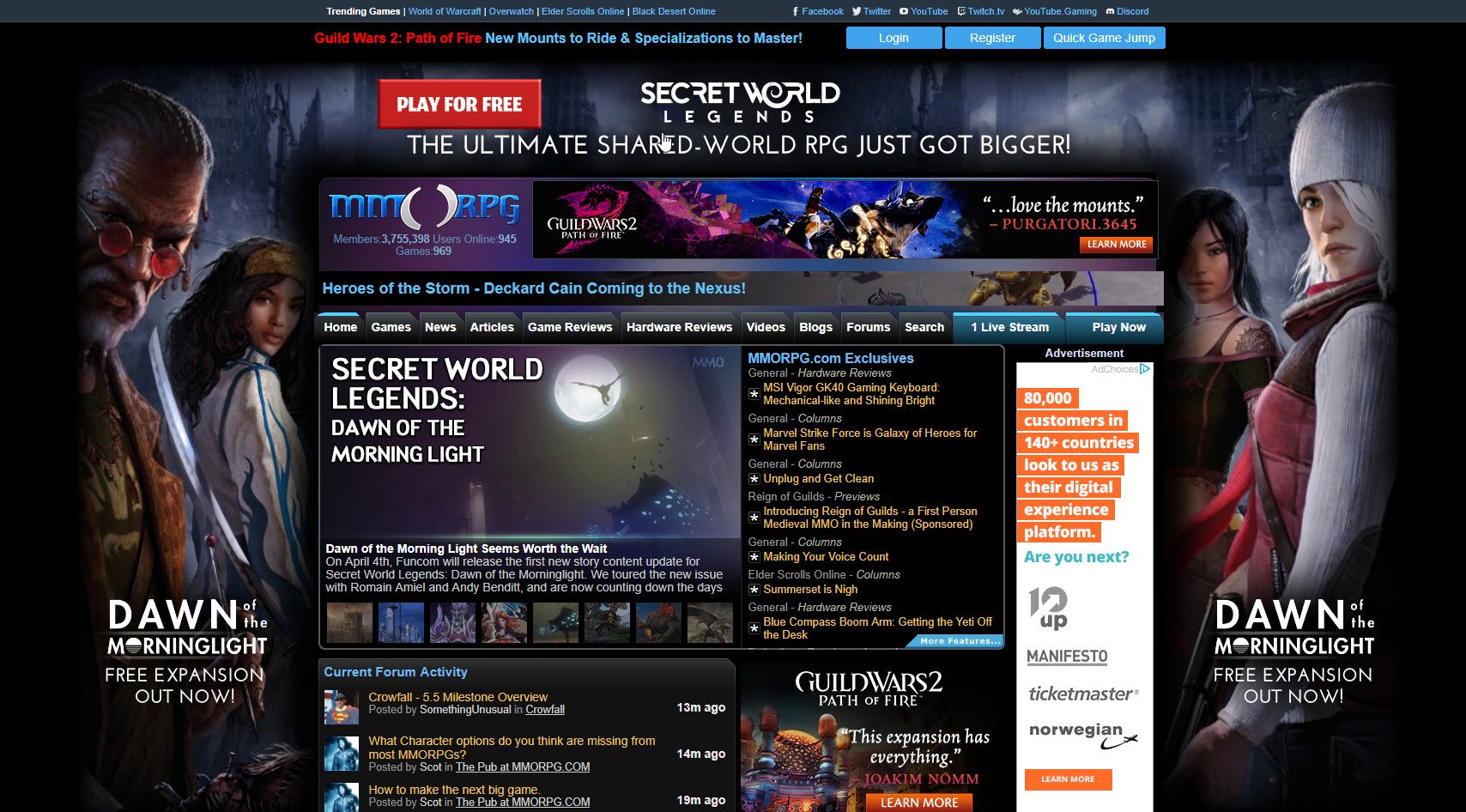Open the Guild Wars 2: Path of Fire headline
Screen dimensions: 1466x812
click(x=558, y=38)
